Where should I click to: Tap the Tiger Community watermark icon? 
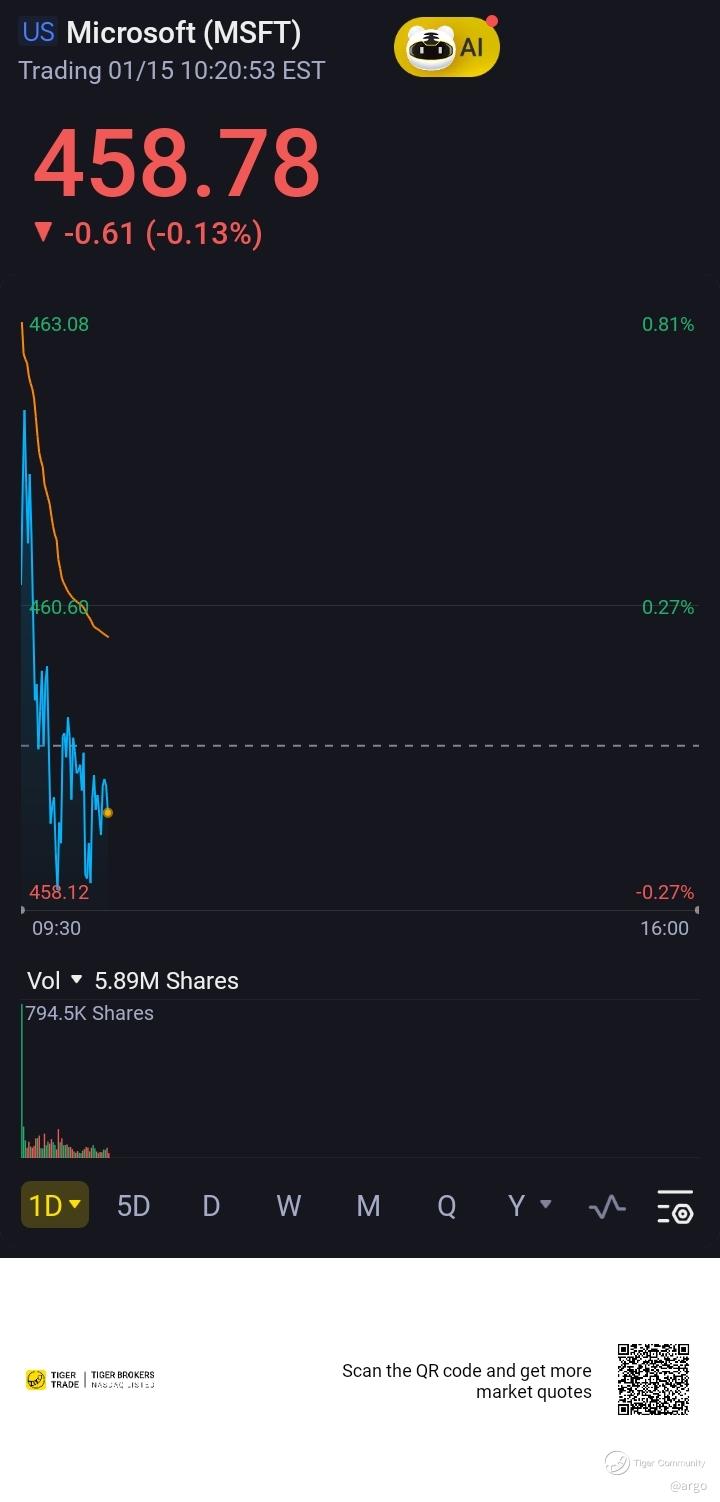[617, 1463]
